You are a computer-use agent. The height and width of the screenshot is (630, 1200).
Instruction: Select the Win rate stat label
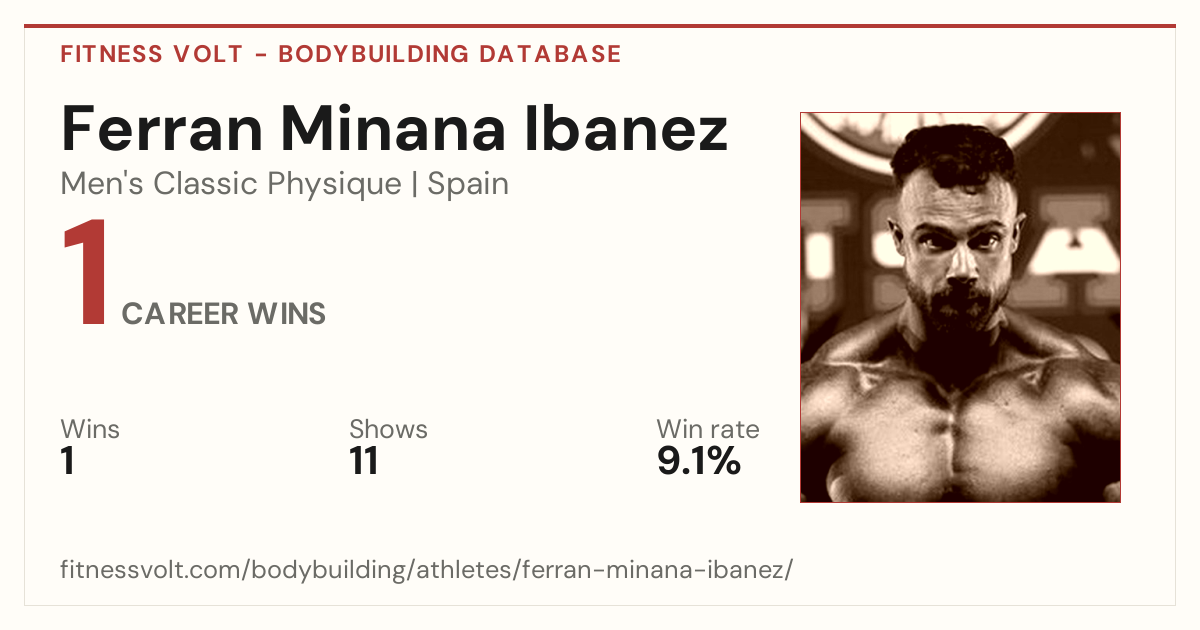coord(708,430)
